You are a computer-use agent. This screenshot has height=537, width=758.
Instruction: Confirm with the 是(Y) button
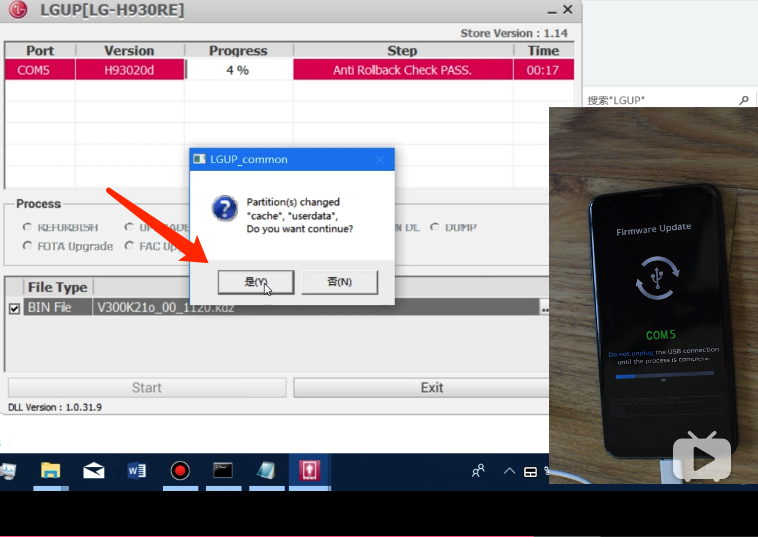256,282
